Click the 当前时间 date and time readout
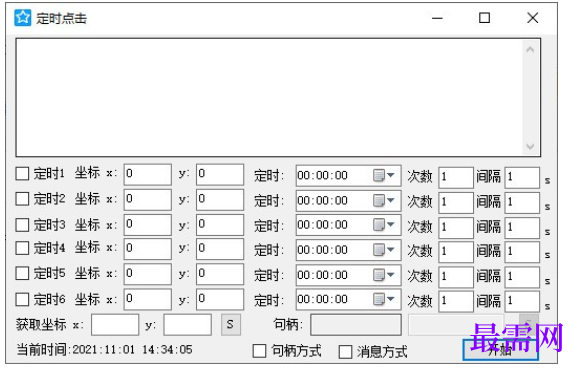Screen dimensions: 582x369 point(104,350)
